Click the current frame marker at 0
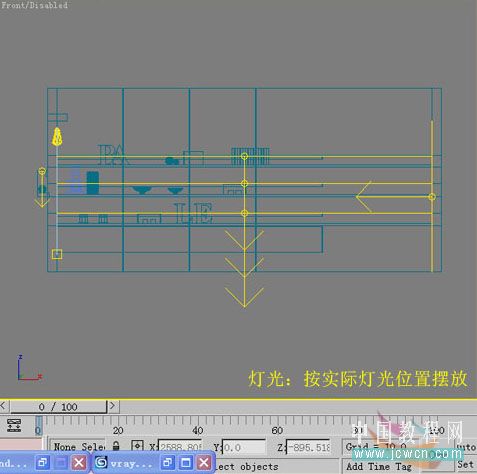The image size is (477, 474). 38,426
